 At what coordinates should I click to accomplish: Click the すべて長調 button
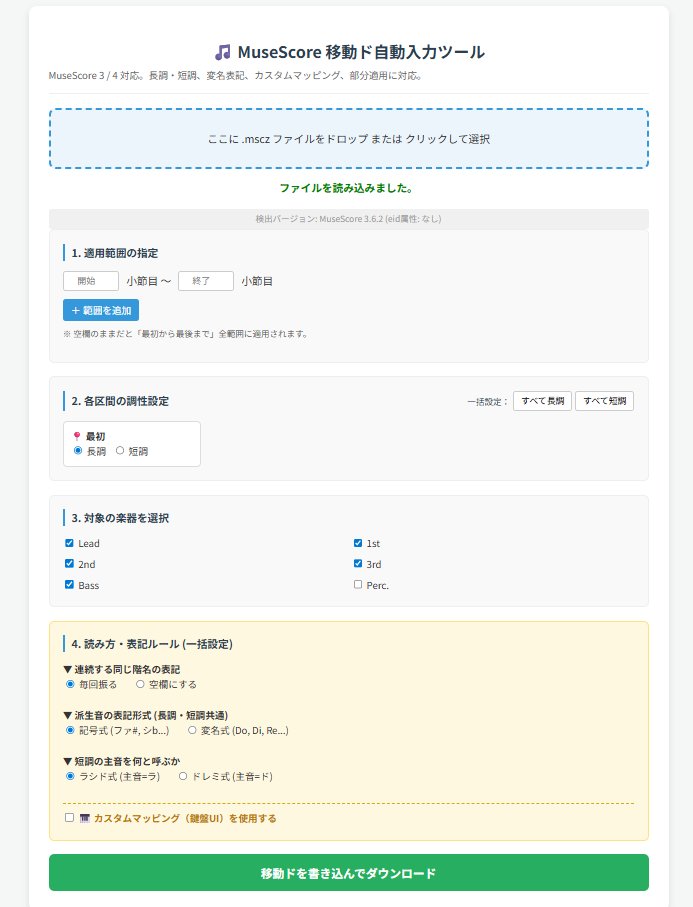(543, 401)
